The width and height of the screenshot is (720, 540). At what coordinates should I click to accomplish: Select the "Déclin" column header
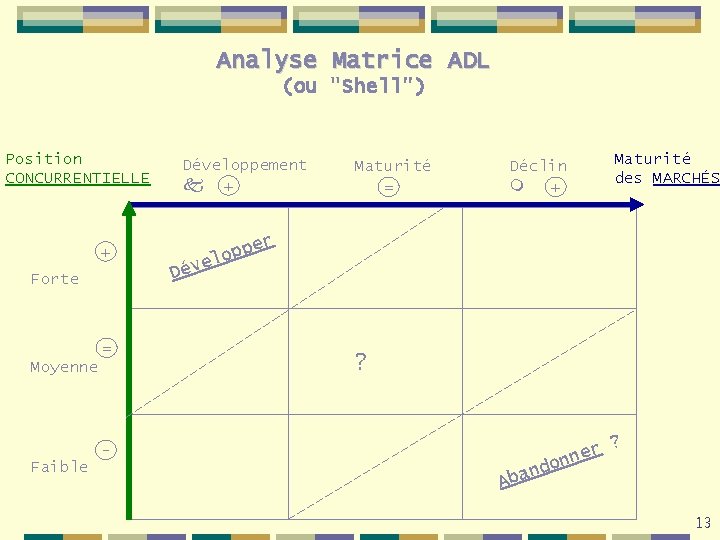[539, 166]
